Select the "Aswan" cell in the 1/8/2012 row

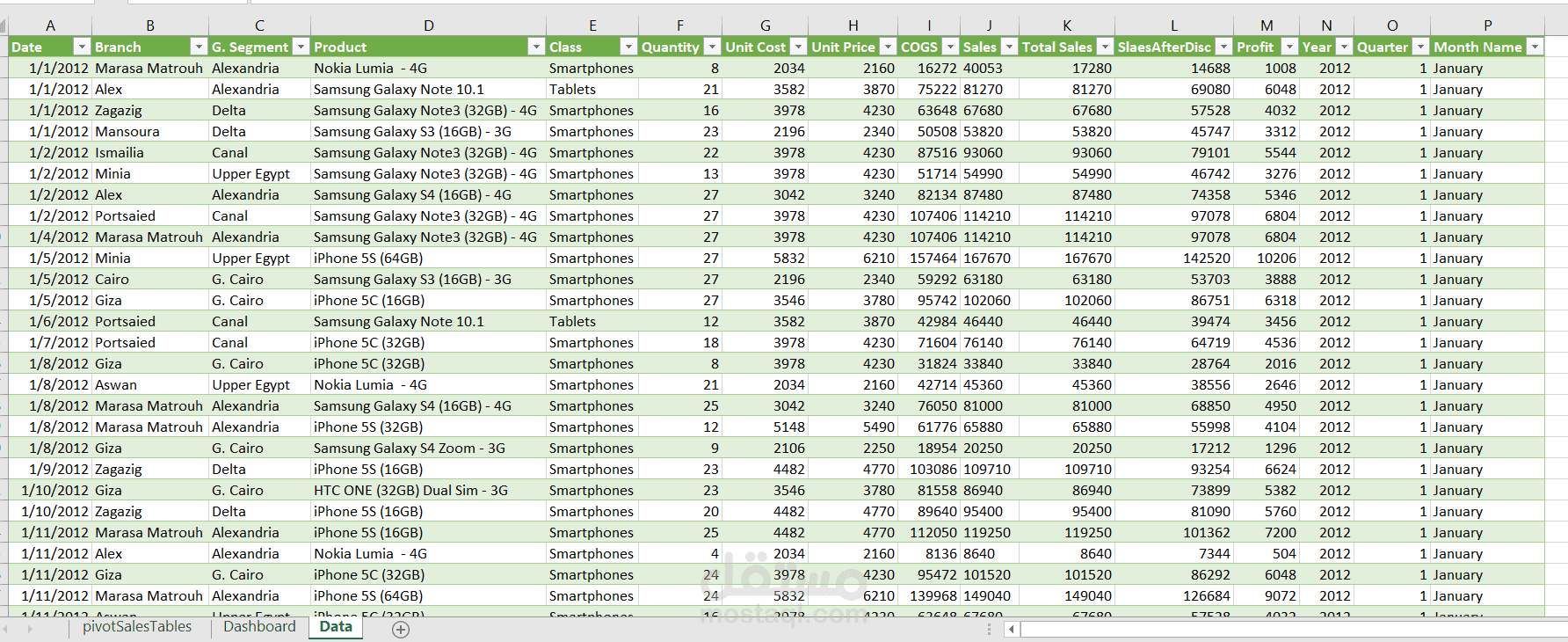150,384
